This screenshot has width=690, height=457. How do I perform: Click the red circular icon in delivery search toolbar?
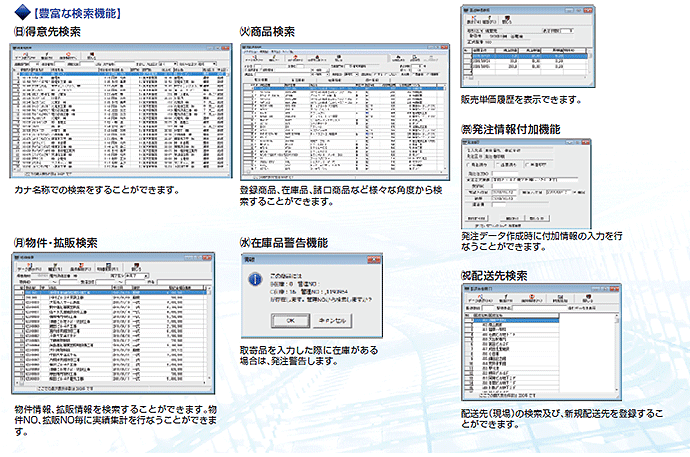(x=532, y=298)
